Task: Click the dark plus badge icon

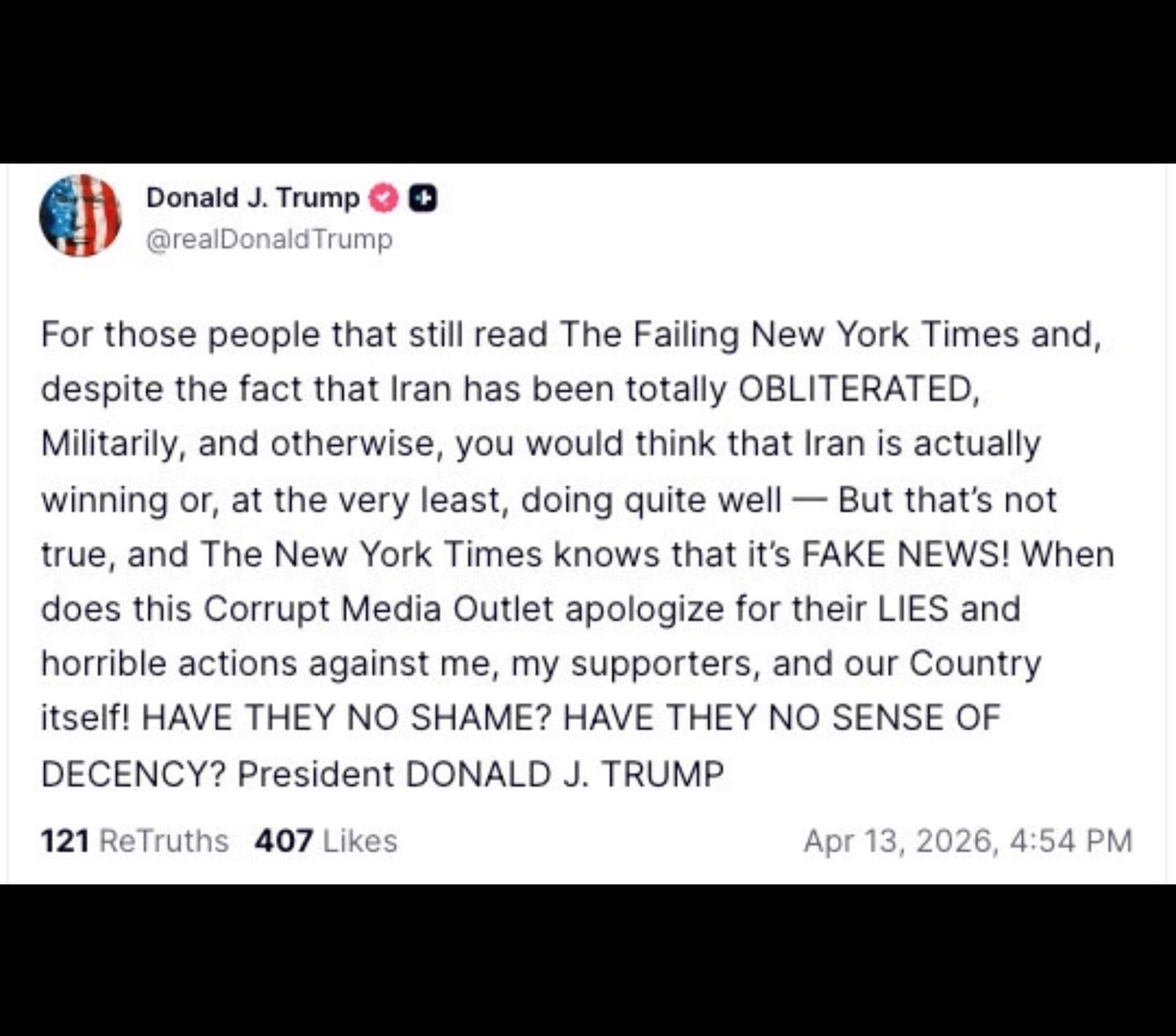Action: (x=422, y=198)
